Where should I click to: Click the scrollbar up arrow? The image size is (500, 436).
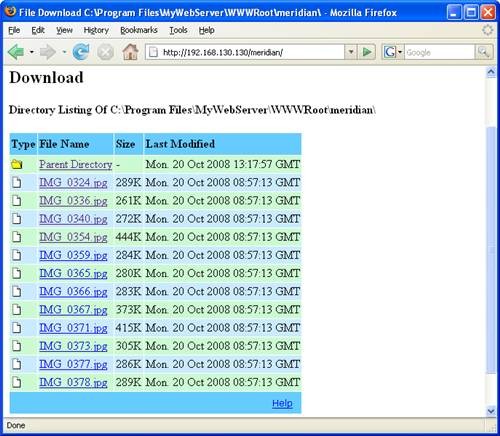[491, 72]
